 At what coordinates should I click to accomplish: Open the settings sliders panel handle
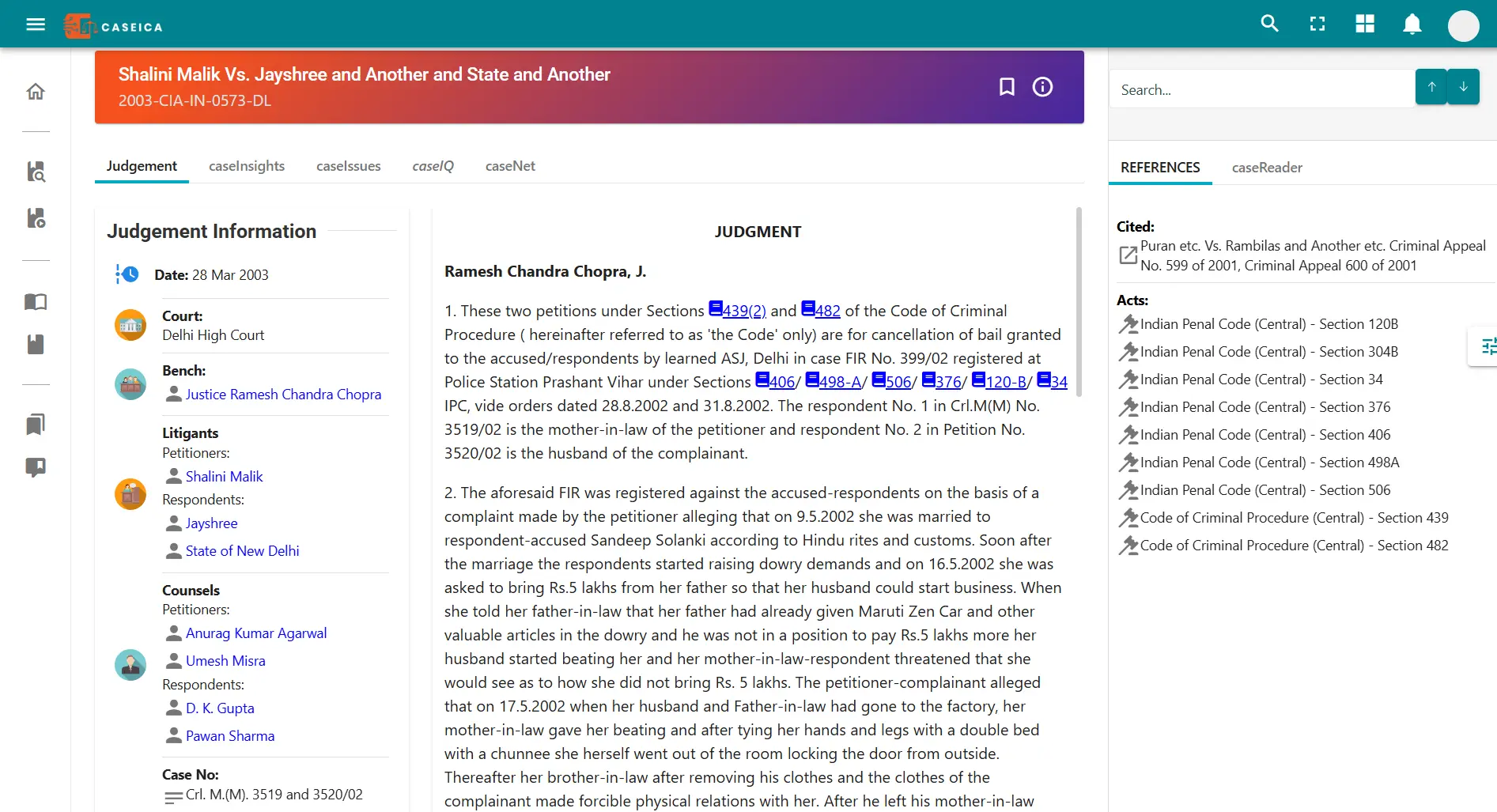coord(1484,346)
